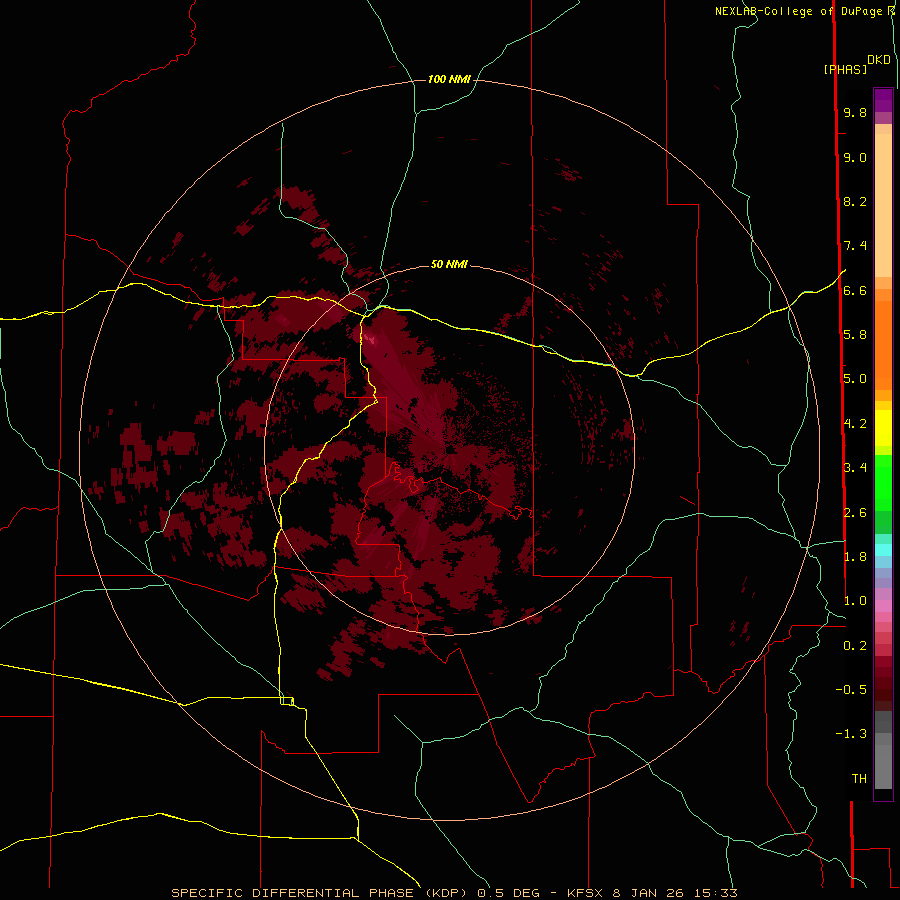Screen dimensions: 900x900
Task: Click the 0.5 DEG elevation text
Action: (x=509, y=893)
